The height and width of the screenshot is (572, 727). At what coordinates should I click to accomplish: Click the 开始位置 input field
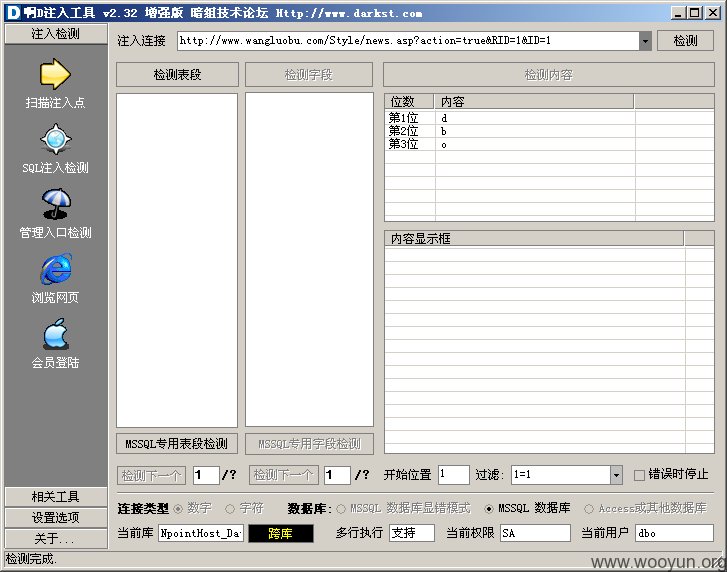pyautogui.click(x=453, y=475)
